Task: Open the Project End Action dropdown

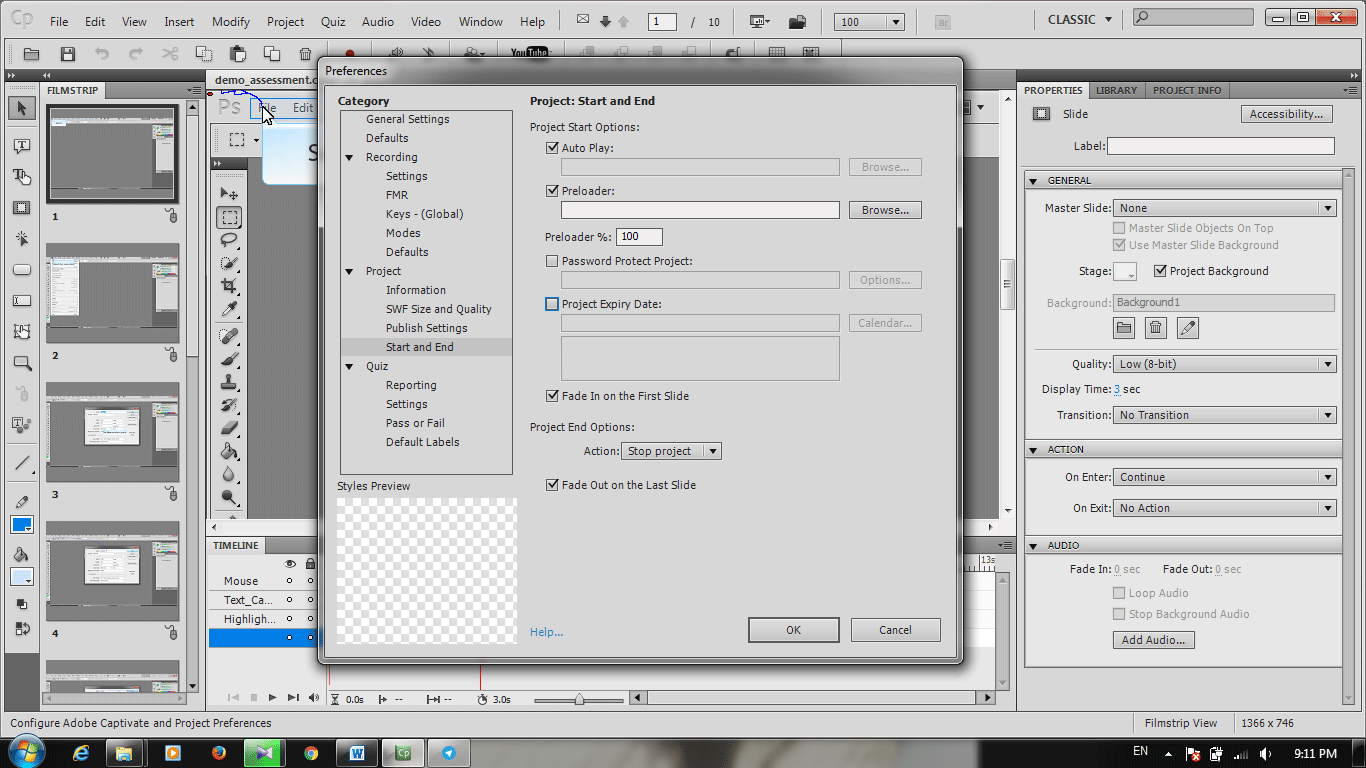Action: pyautogui.click(x=671, y=451)
